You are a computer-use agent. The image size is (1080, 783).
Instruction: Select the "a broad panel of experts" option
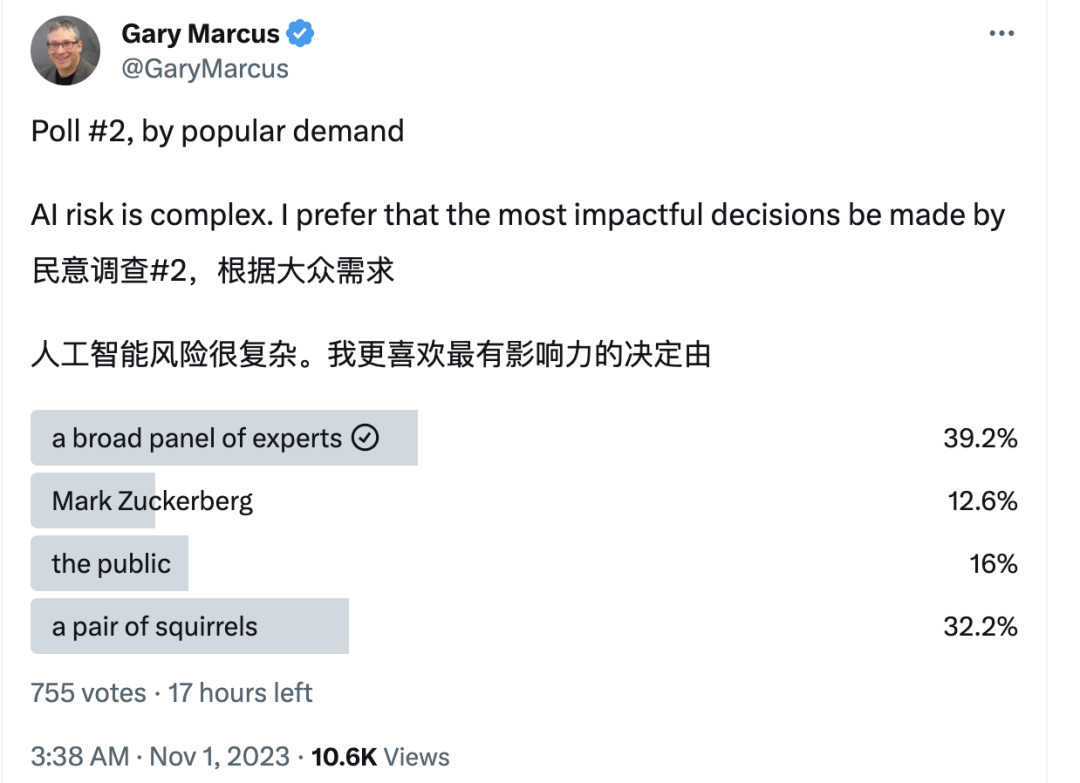pos(197,438)
